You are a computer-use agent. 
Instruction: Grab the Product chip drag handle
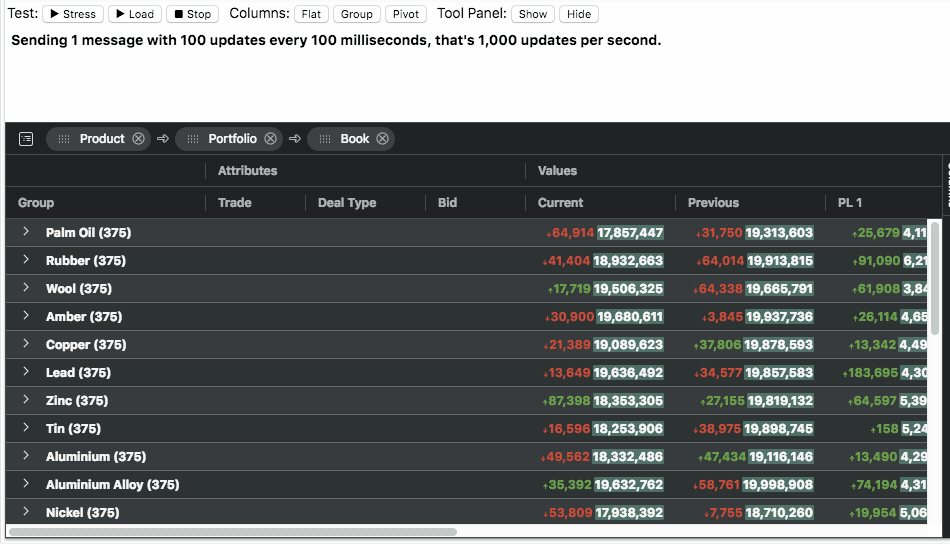click(64, 139)
